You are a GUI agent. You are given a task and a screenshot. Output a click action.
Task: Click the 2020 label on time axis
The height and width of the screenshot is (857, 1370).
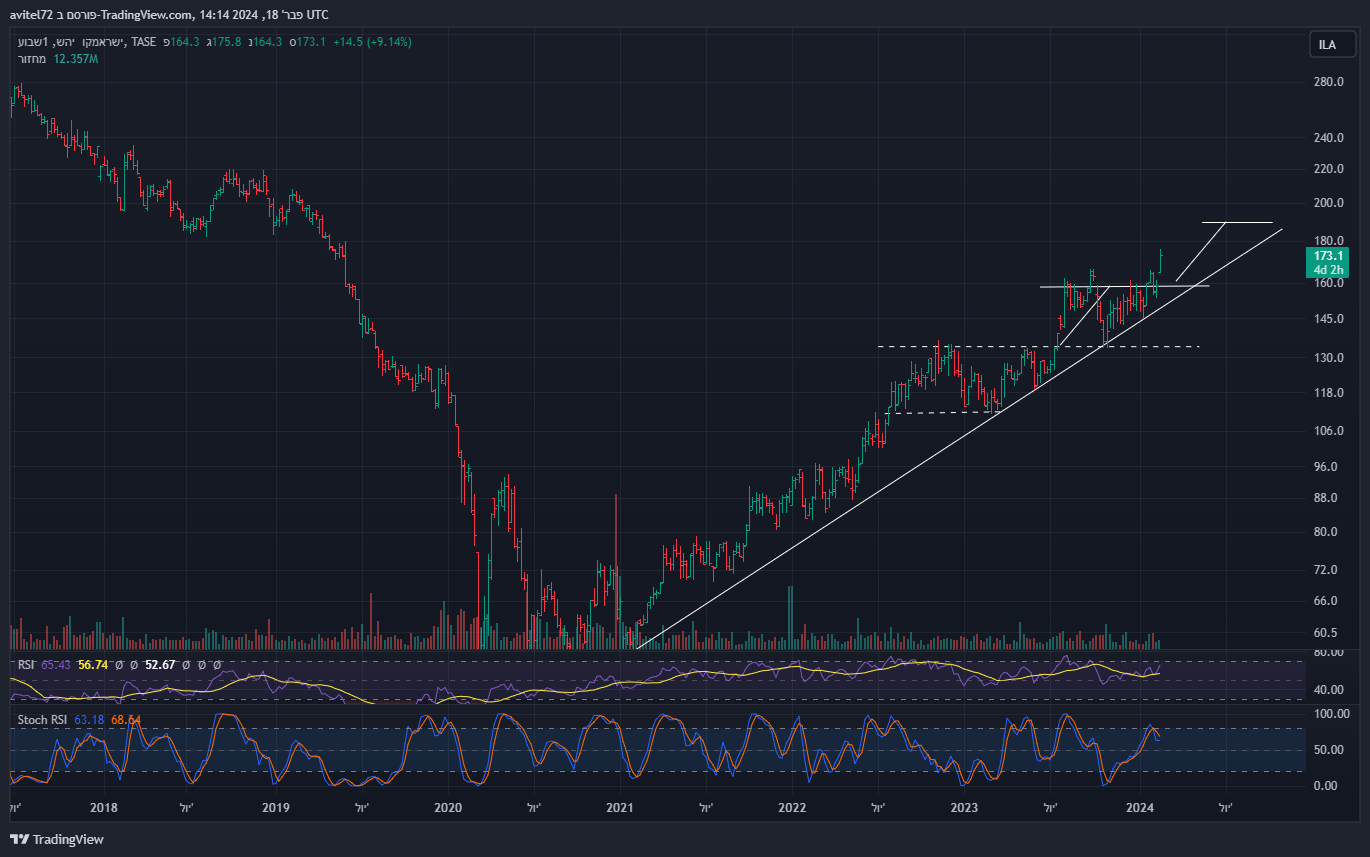tap(448, 808)
